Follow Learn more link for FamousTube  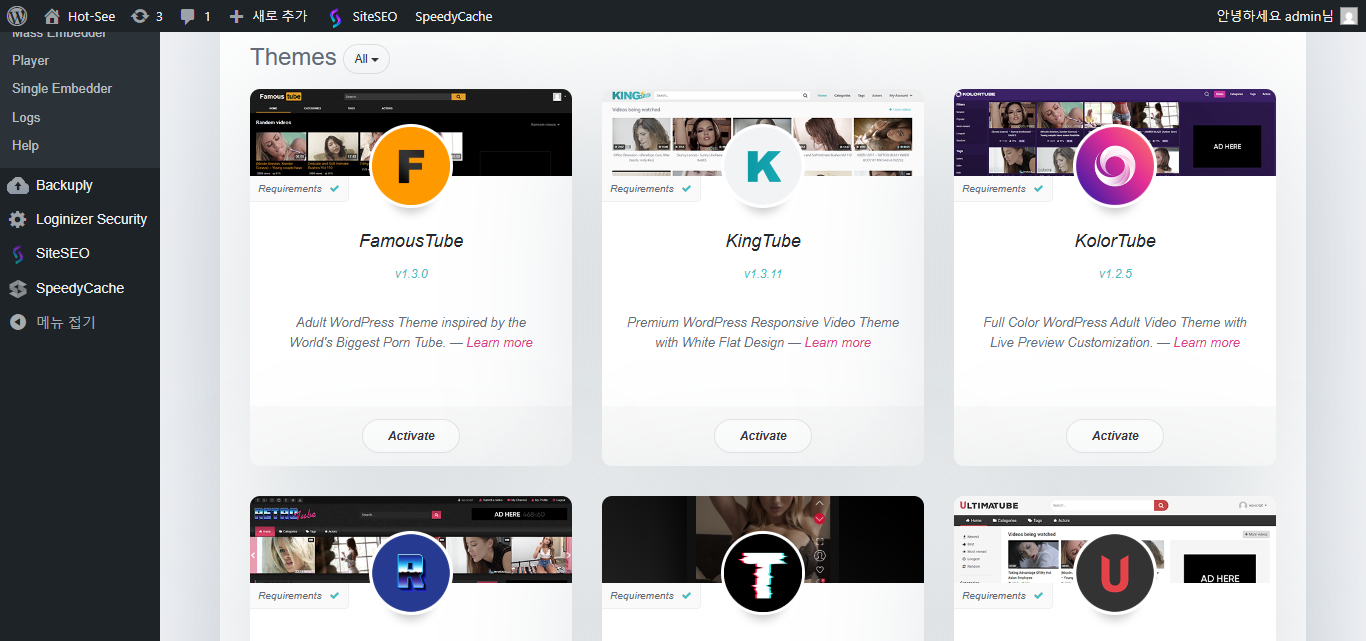coord(499,342)
